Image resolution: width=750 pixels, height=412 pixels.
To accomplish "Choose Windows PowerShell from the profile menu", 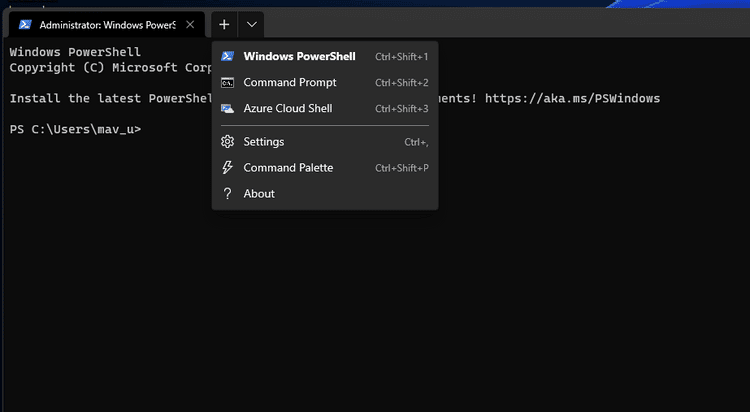I will pyautogui.click(x=299, y=57).
